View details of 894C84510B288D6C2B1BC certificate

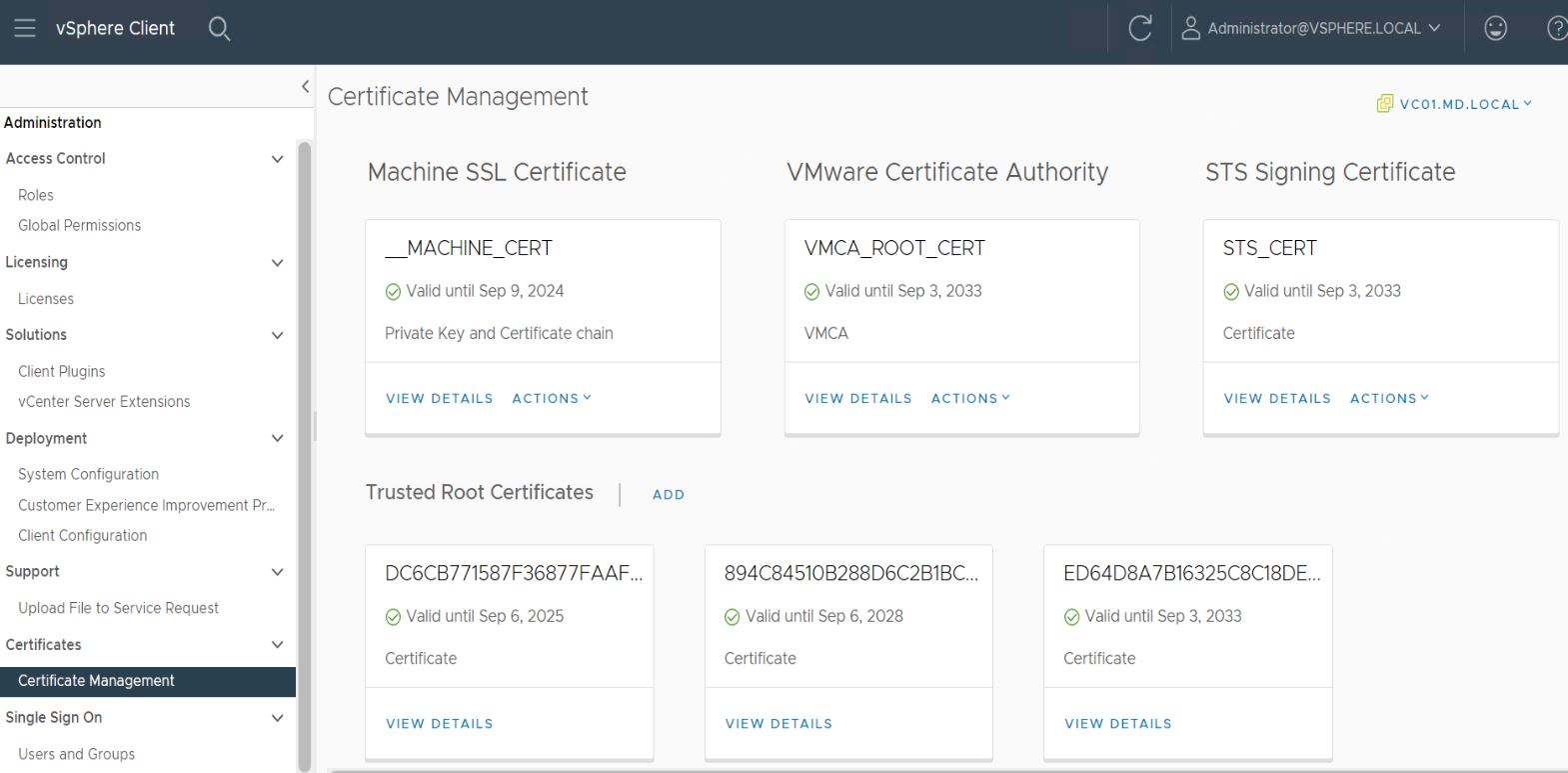tap(779, 723)
